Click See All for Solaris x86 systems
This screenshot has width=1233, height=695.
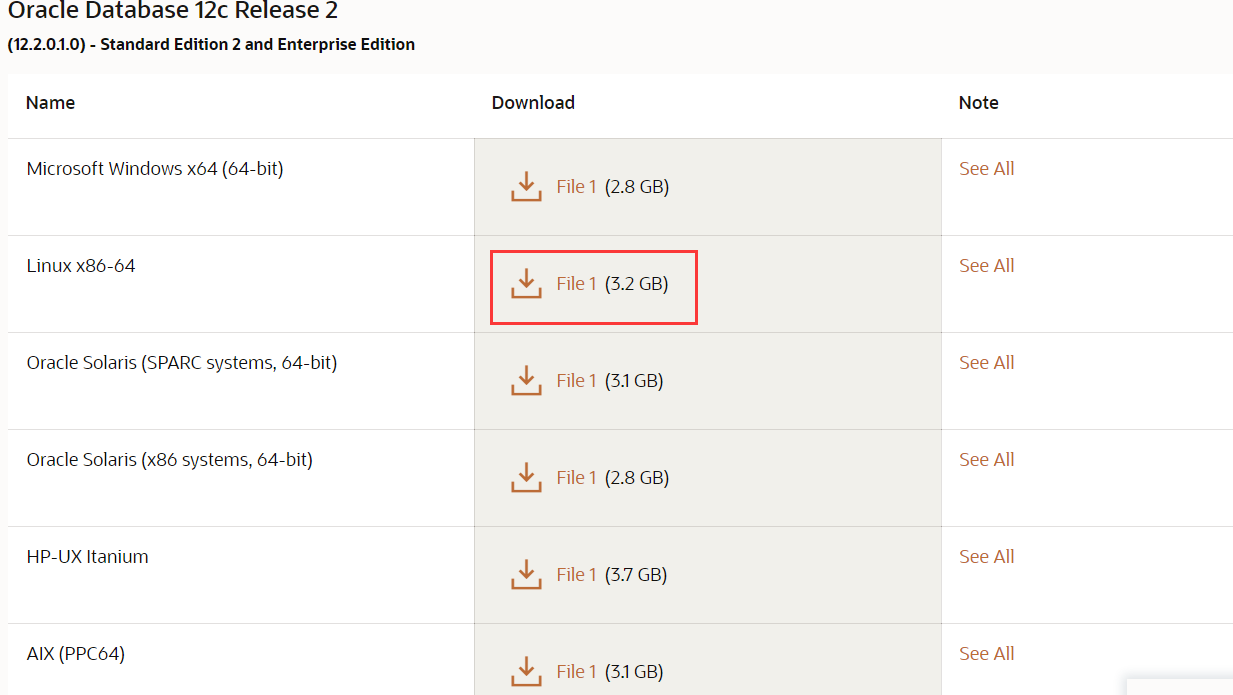click(986, 460)
